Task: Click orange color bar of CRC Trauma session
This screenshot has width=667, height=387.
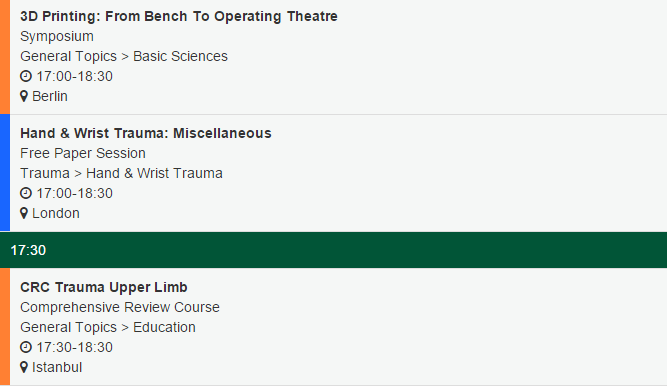Action: [5, 327]
